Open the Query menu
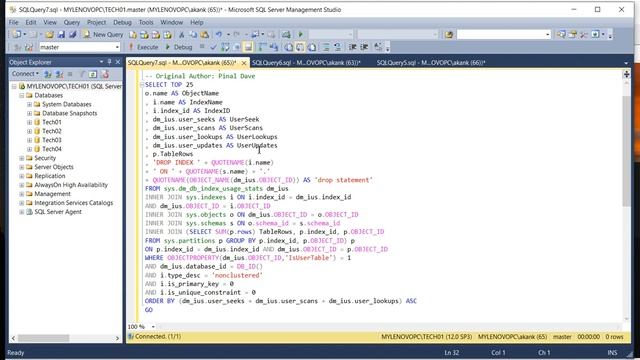 (x=71, y=22)
